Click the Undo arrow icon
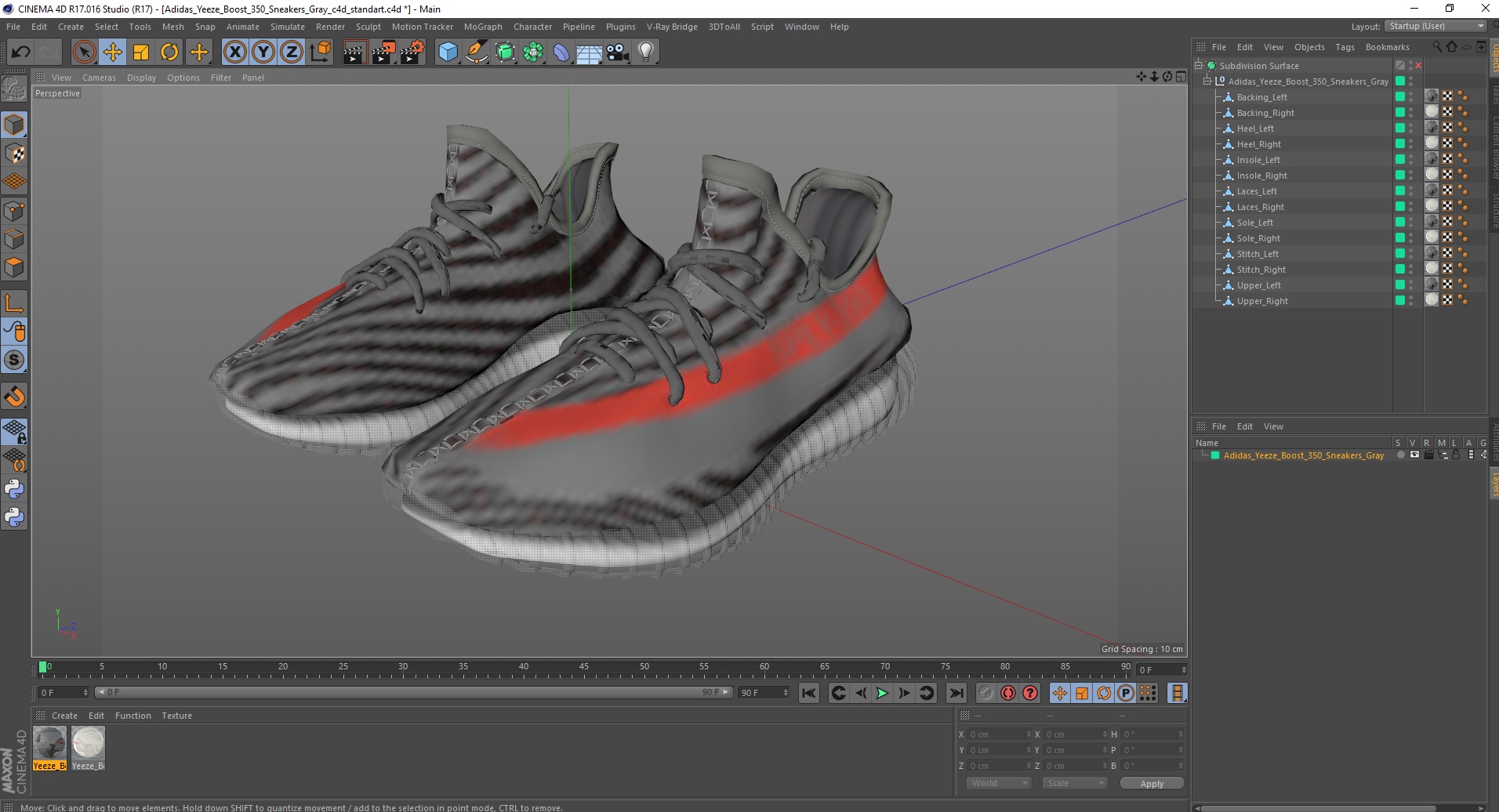The width and height of the screenshot is (1499, 812). point(21,53)
